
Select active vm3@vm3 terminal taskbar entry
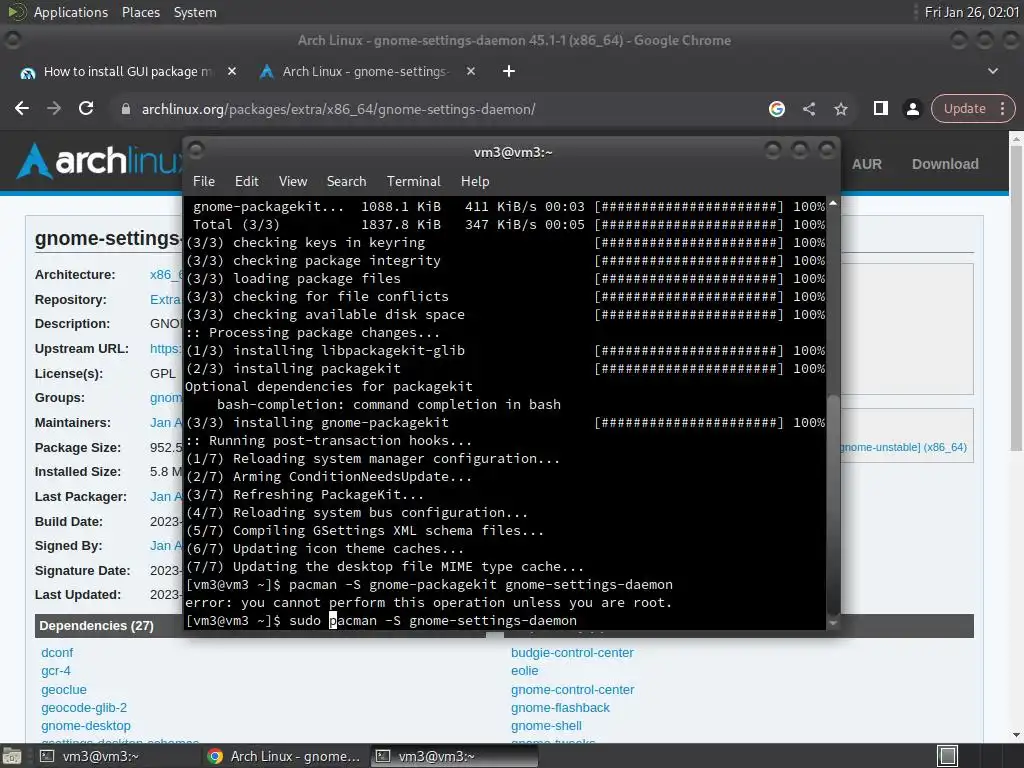(x=454, y=756)
